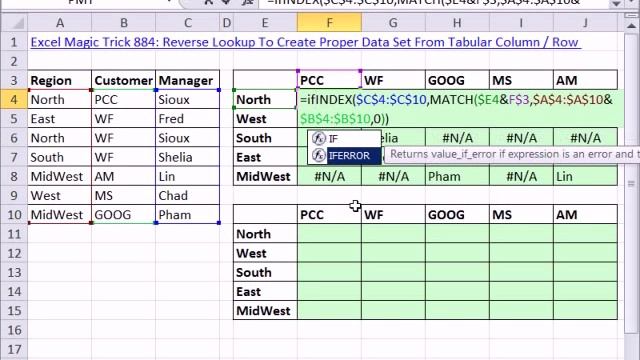Select highlighted column F header
The height and width of the screenshot is (360, 640).
click(329, 23)
